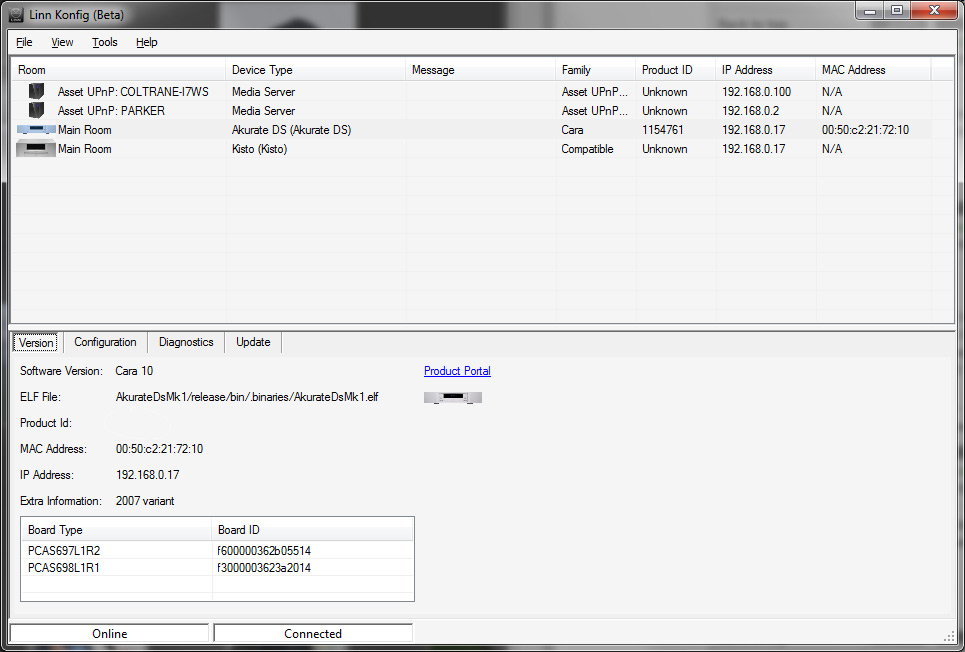Click the Compatible family cell
The height and width of the screenshot is (652, 965).
coord(587,149)
